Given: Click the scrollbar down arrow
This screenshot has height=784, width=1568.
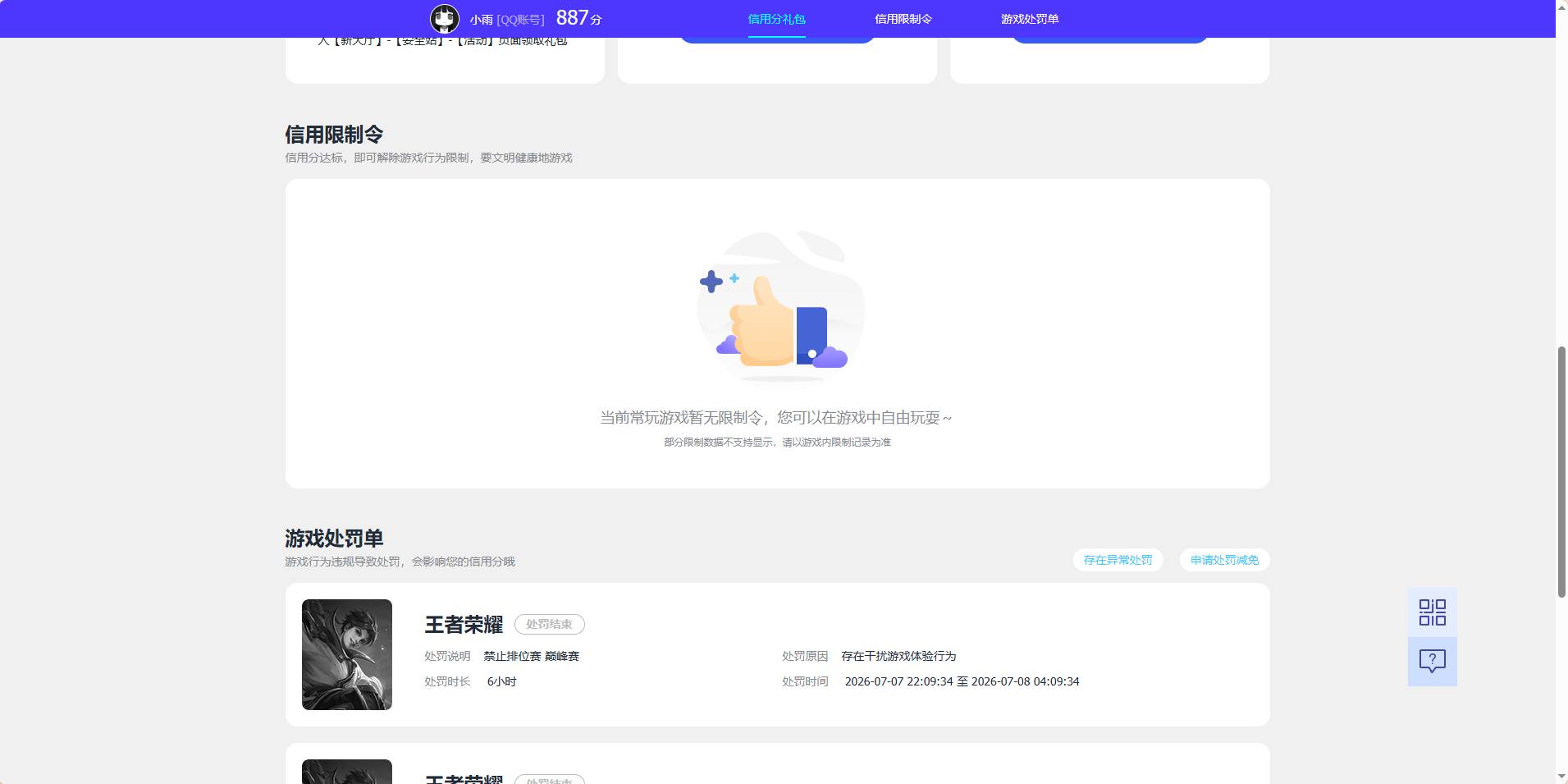Looking at the screenshot, I should coord(1561,777).
